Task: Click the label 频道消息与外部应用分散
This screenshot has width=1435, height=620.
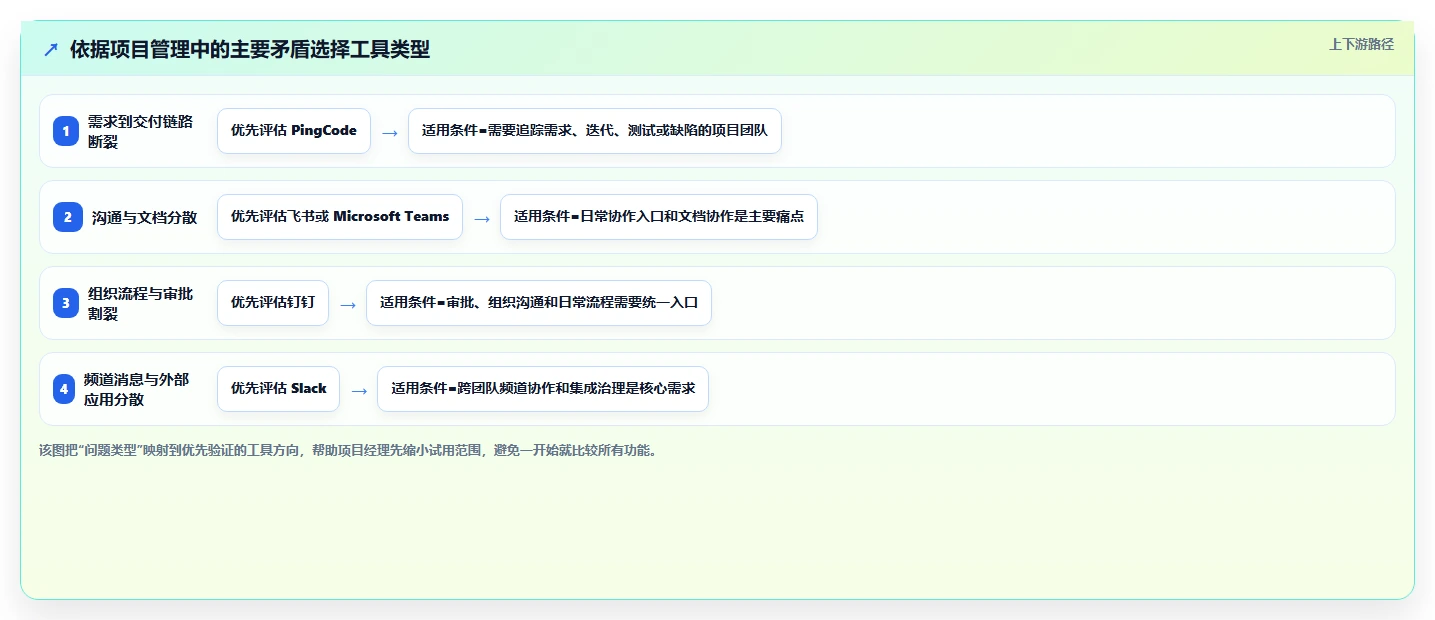Action: click(137, 389)
